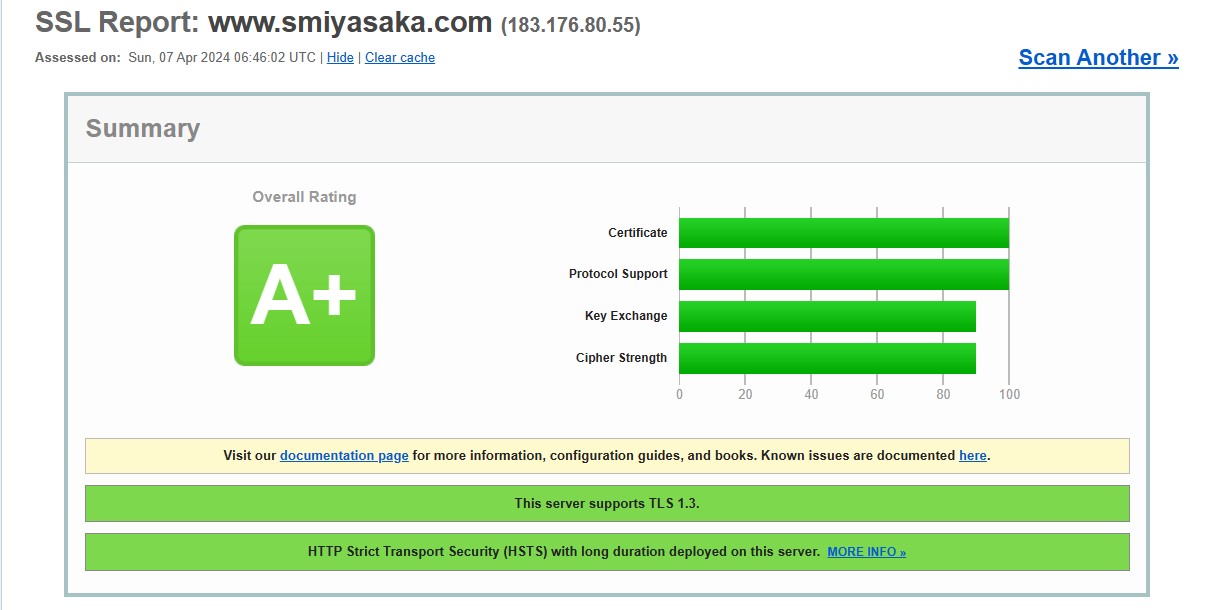Click the chart axis value 60
The image size is (1208, 610).
click(877, 394)
